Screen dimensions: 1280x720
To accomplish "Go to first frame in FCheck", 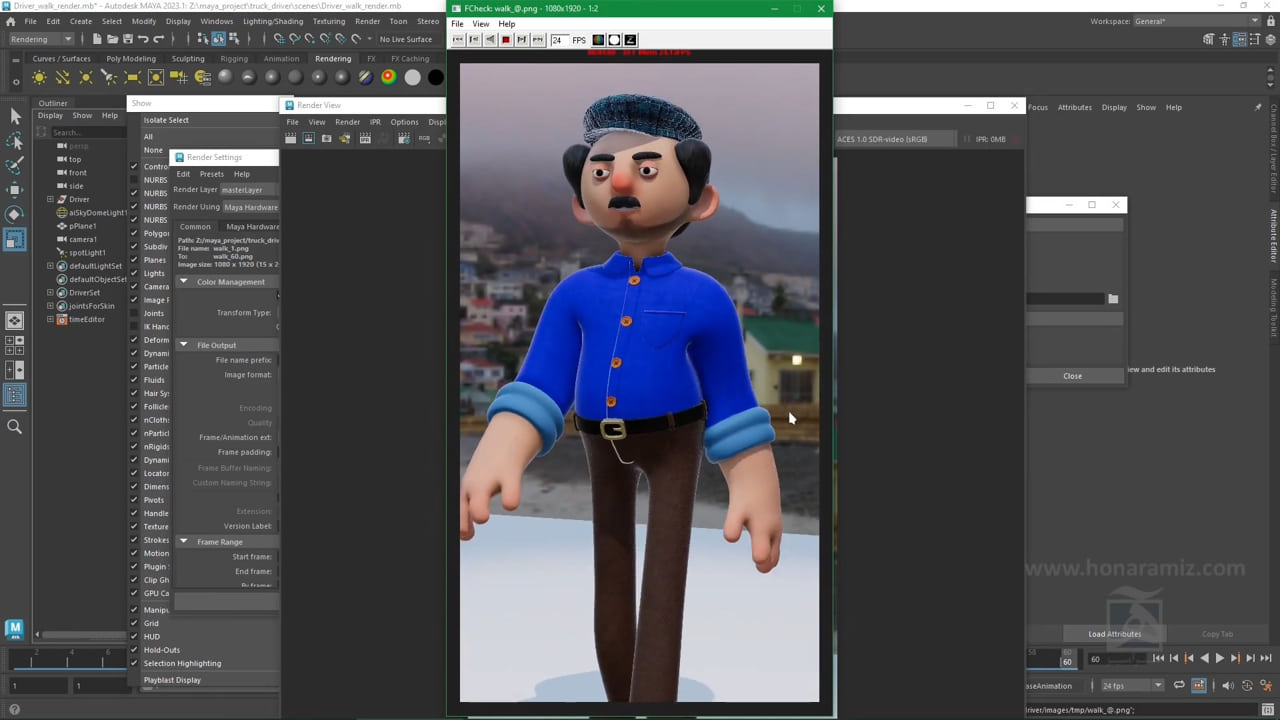I will 458,40.
